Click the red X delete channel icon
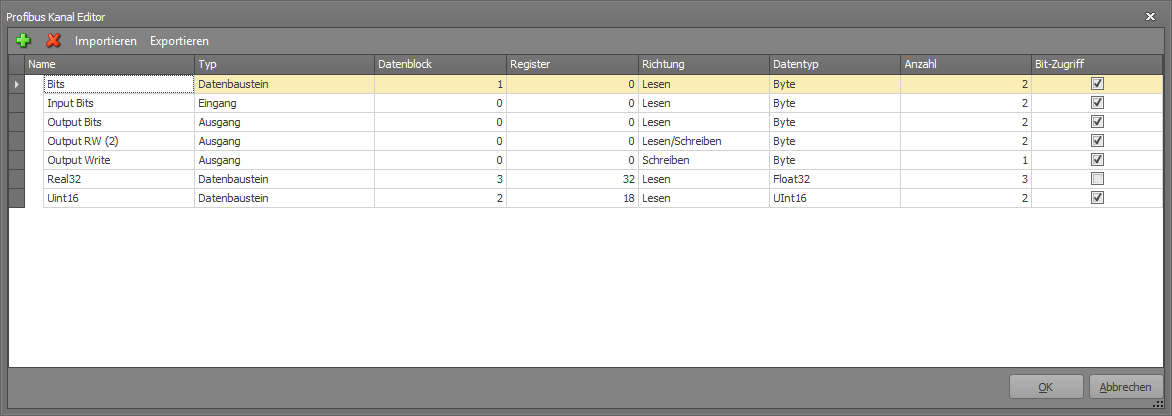The image size is (1172, 416). tap(53, 41)
